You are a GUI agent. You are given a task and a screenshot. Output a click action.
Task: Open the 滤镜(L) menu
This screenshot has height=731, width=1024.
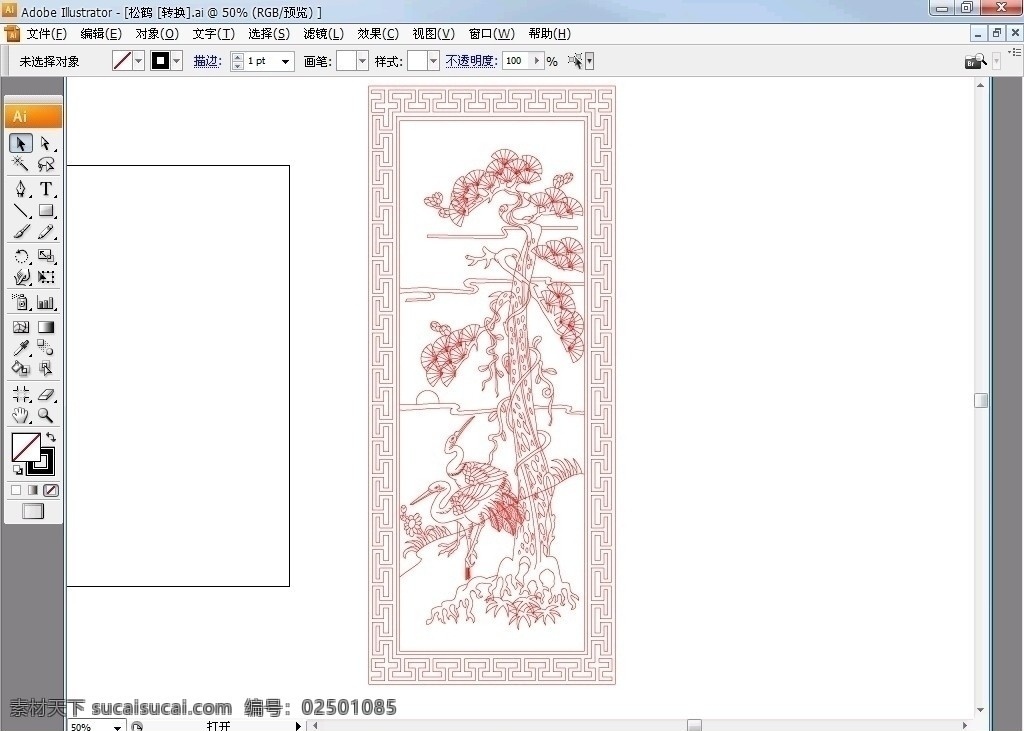324,34
